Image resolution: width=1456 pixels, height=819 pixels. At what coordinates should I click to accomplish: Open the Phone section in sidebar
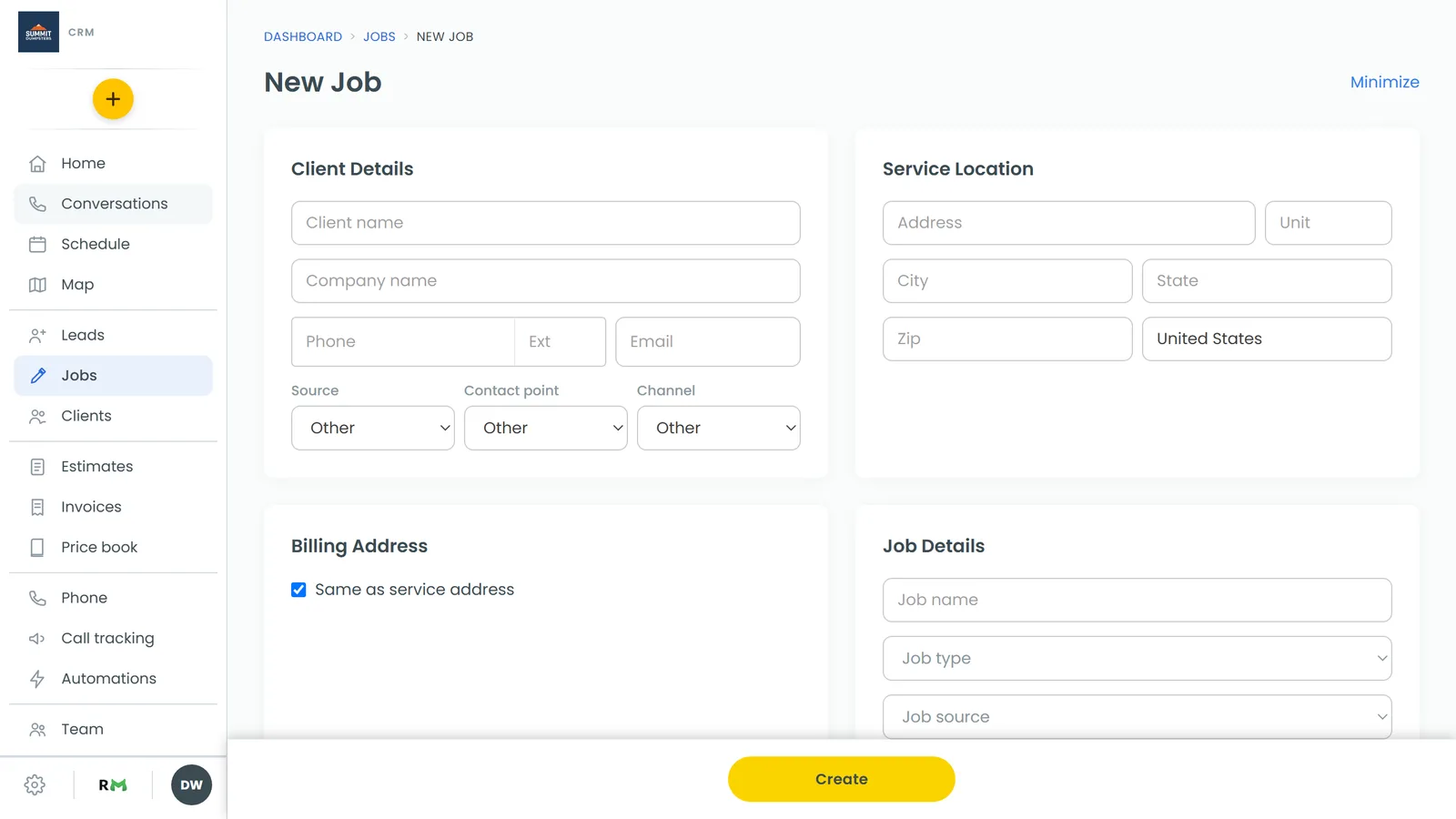tap(113, 598)
